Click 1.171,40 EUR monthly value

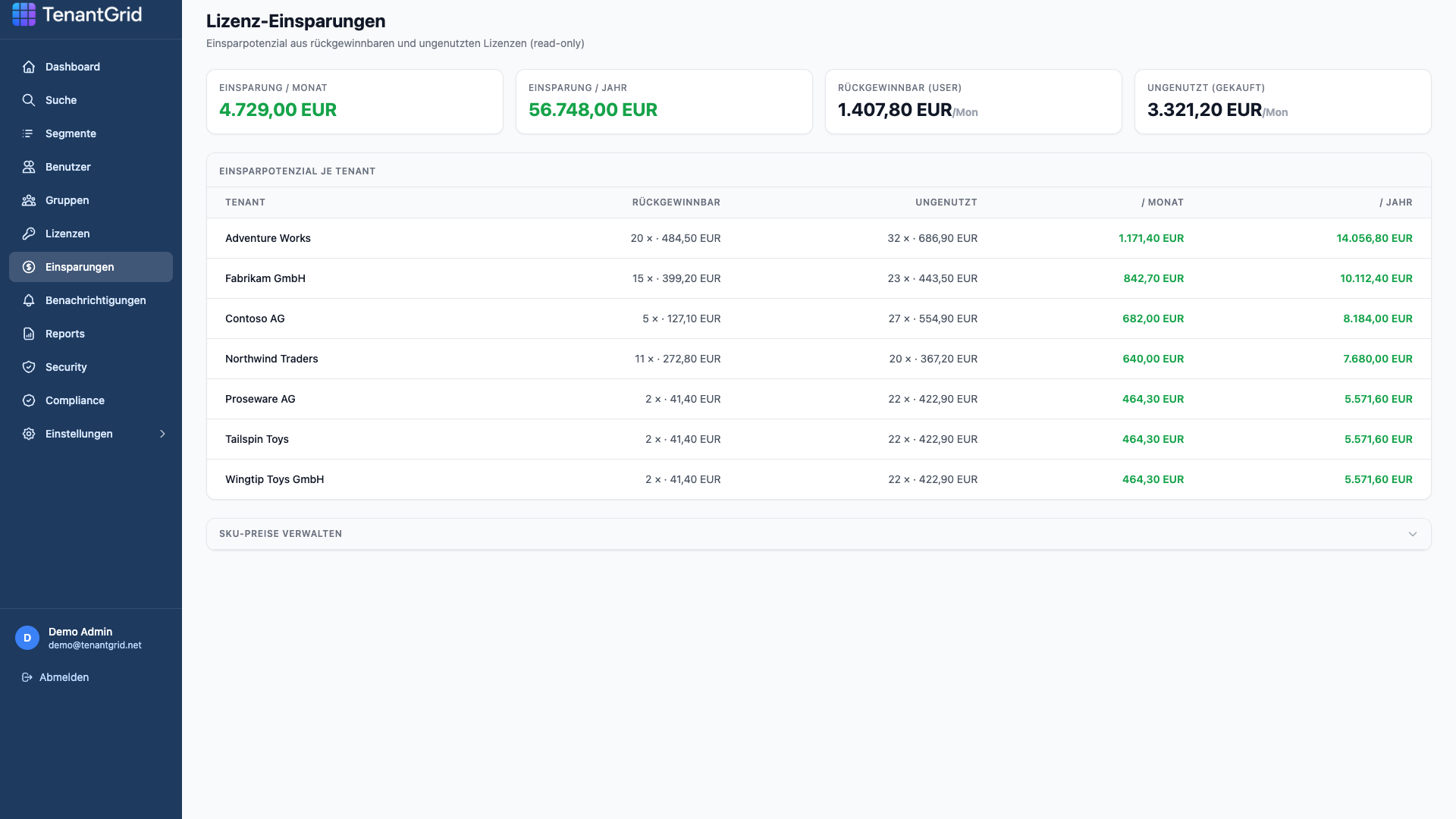[x=1151, y=238]
